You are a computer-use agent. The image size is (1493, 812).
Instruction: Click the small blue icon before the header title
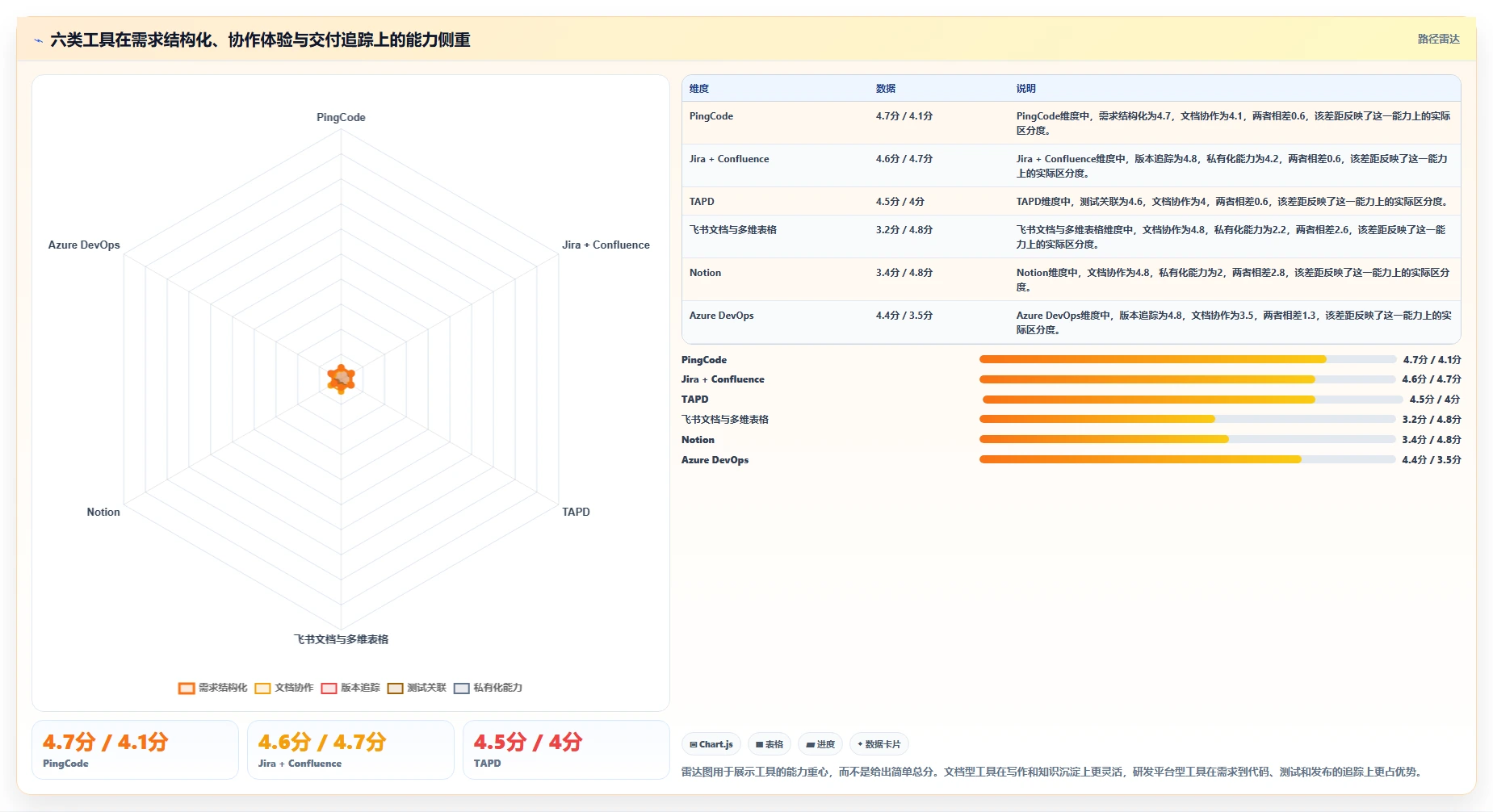(x=38, y=40)
